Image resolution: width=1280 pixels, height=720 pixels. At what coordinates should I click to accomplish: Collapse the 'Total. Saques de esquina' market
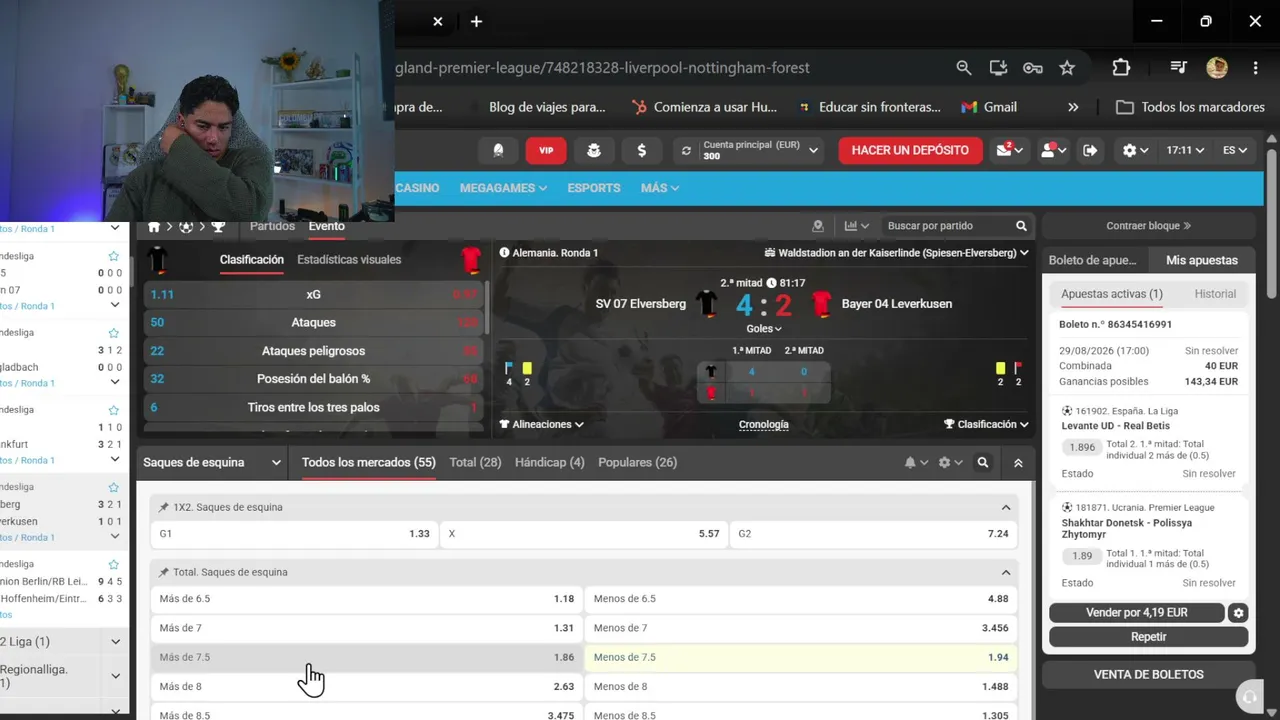coord(1006,572)
